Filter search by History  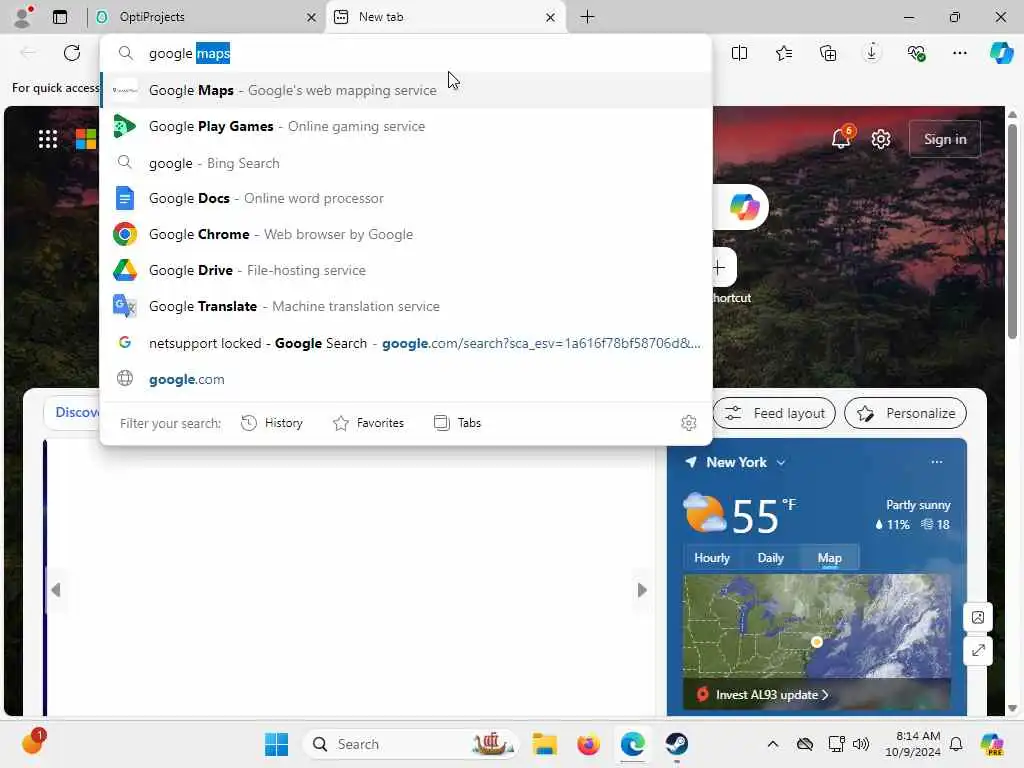[x=272, y=423]
